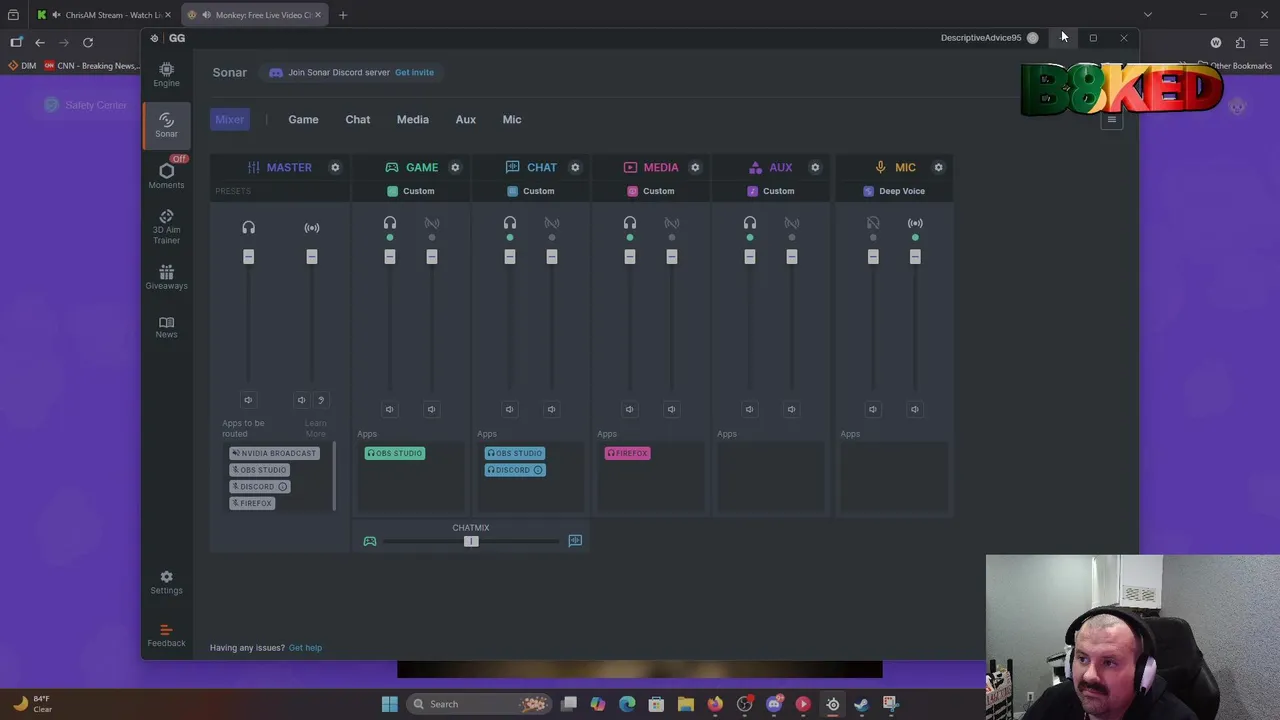Open the Aux channel Custom preset dropdown
The width and height of the screenshot is (1280, 720).
pos(771,191)
